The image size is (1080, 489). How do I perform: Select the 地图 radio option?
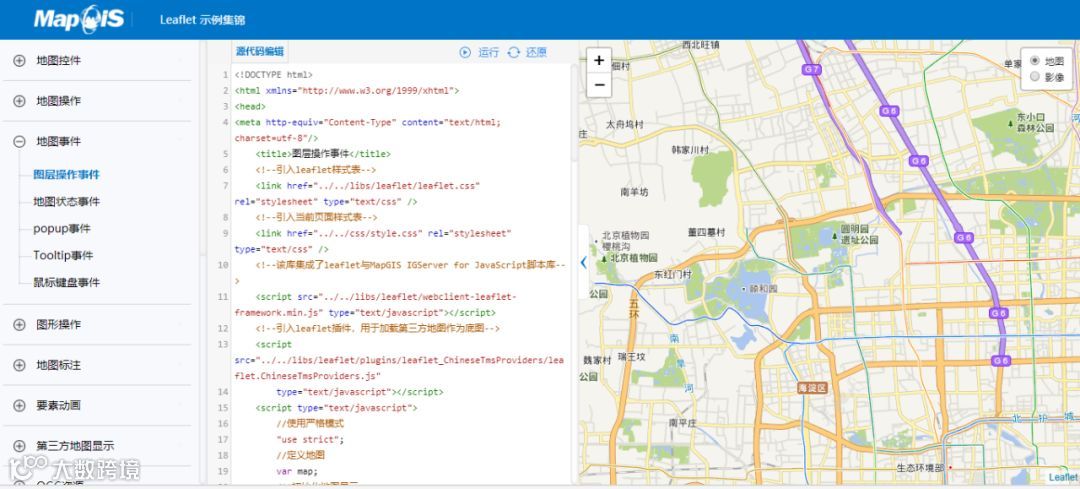tap(1034, 61)
